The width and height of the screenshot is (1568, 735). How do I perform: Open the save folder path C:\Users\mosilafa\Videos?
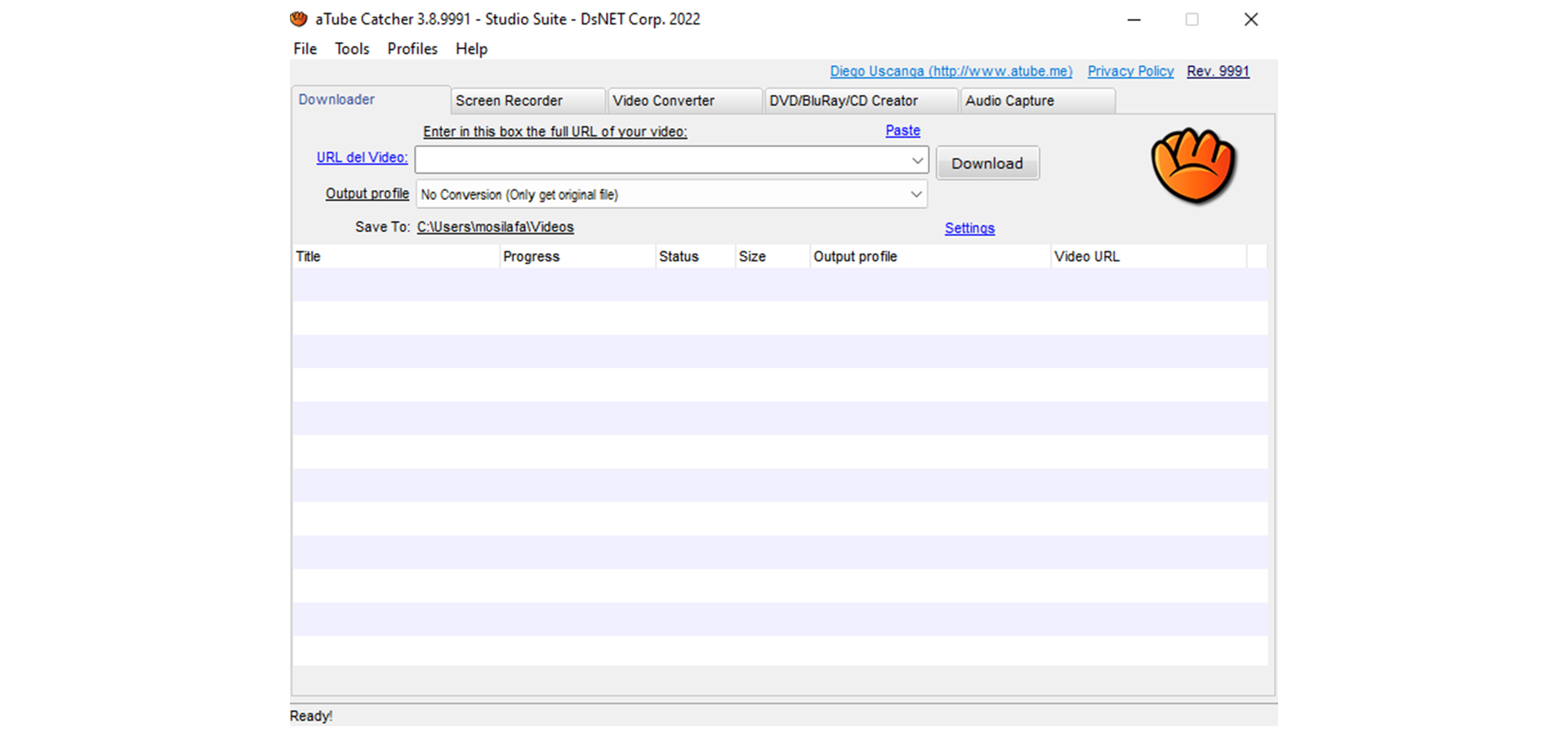[495, 227]
